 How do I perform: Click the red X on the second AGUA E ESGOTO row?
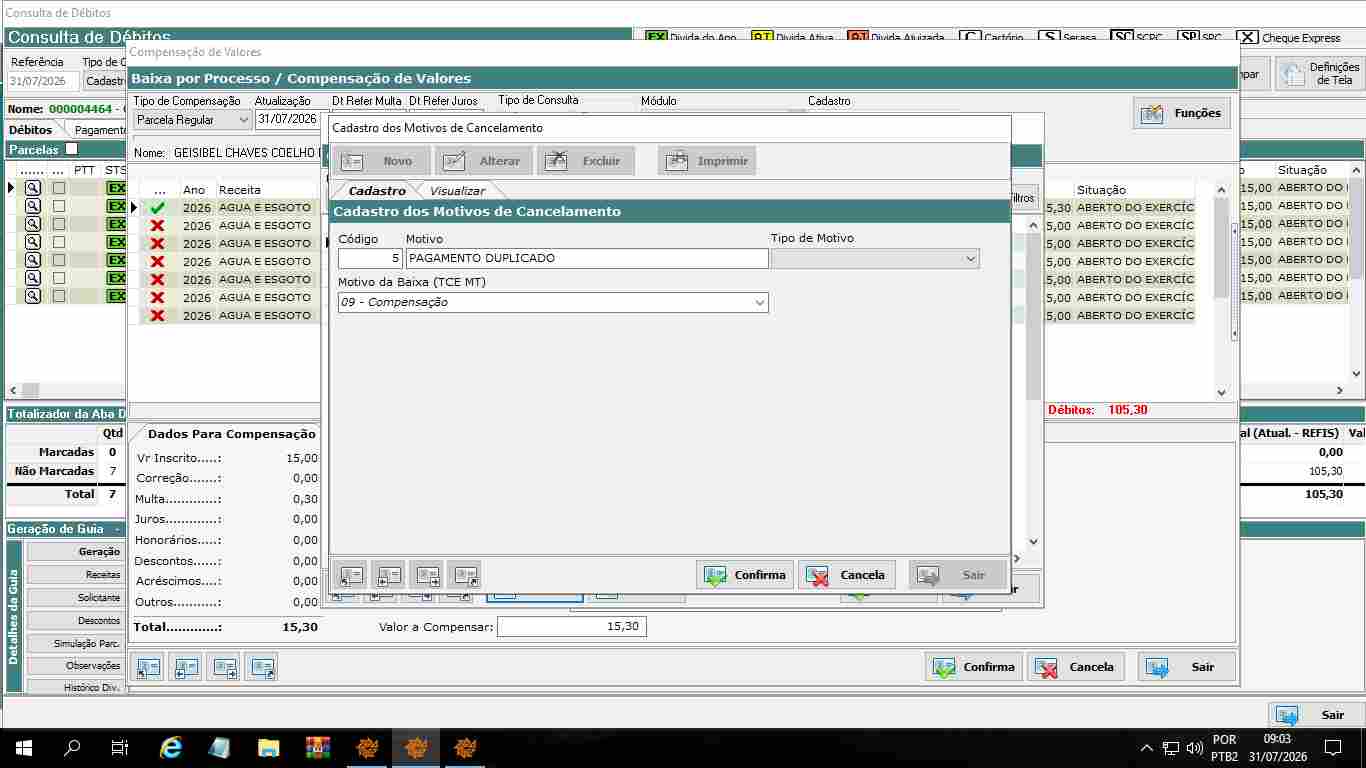[157, 226]
